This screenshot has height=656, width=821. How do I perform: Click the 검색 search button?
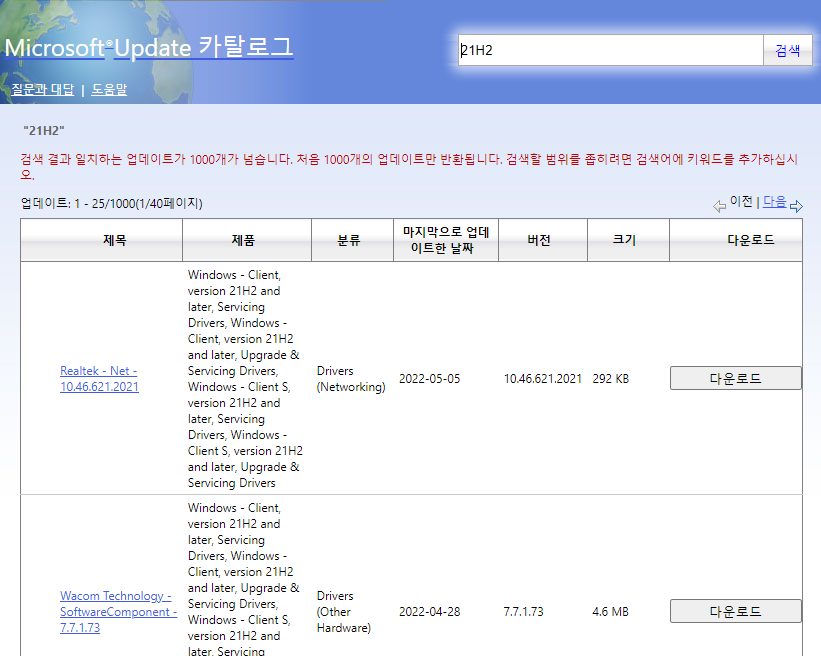click(787, 48)
